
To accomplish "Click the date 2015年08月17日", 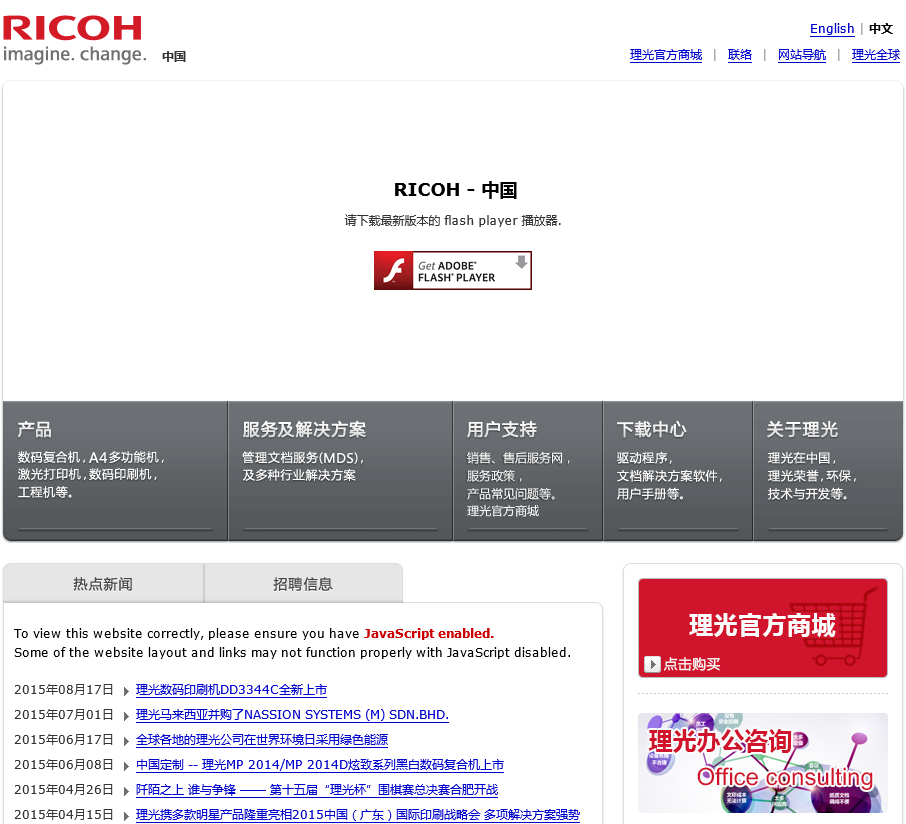I will [x=64, y=690].
